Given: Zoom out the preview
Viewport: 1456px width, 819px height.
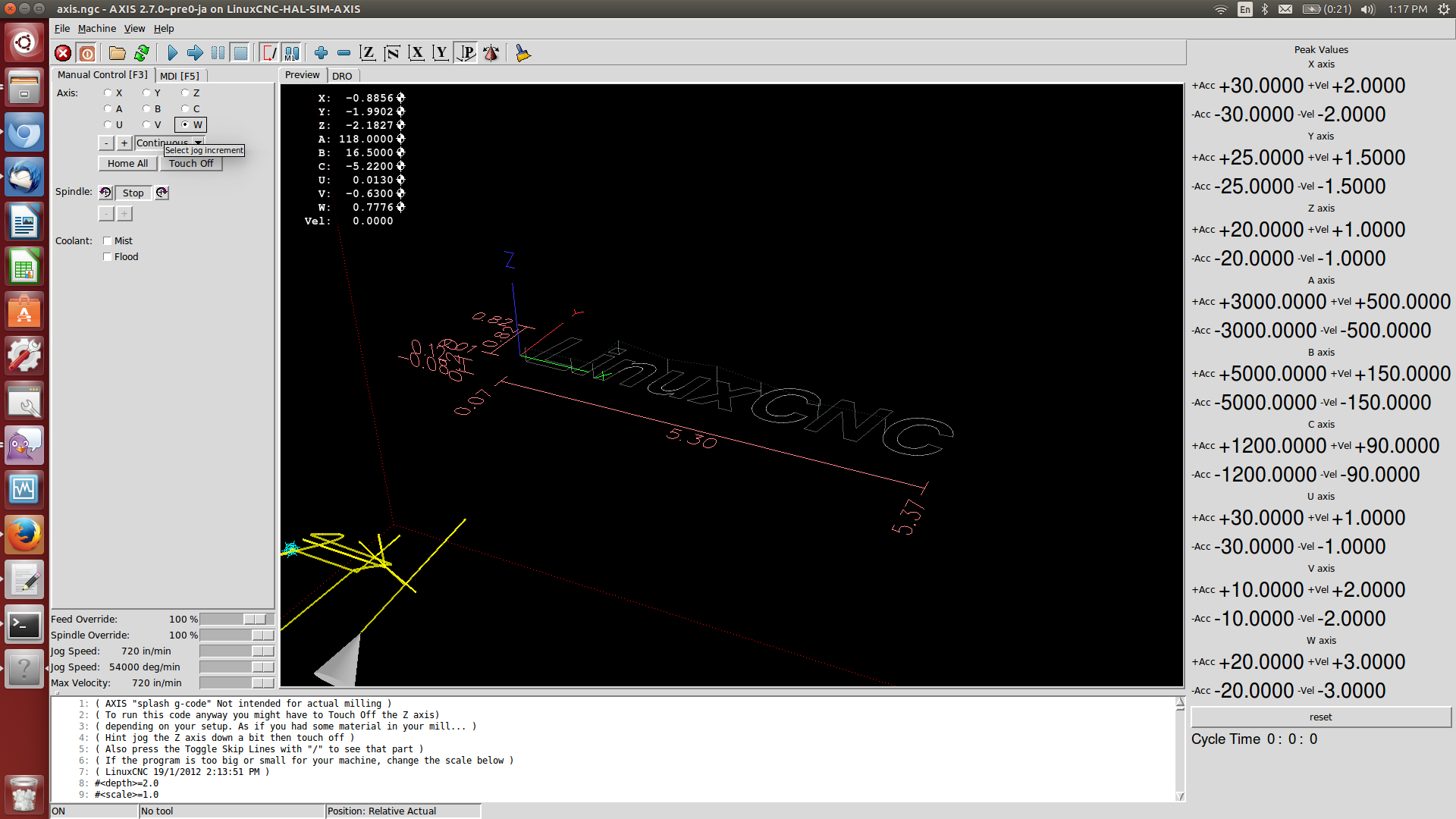Looking at the screenshot, I should (x=344, y=53).
